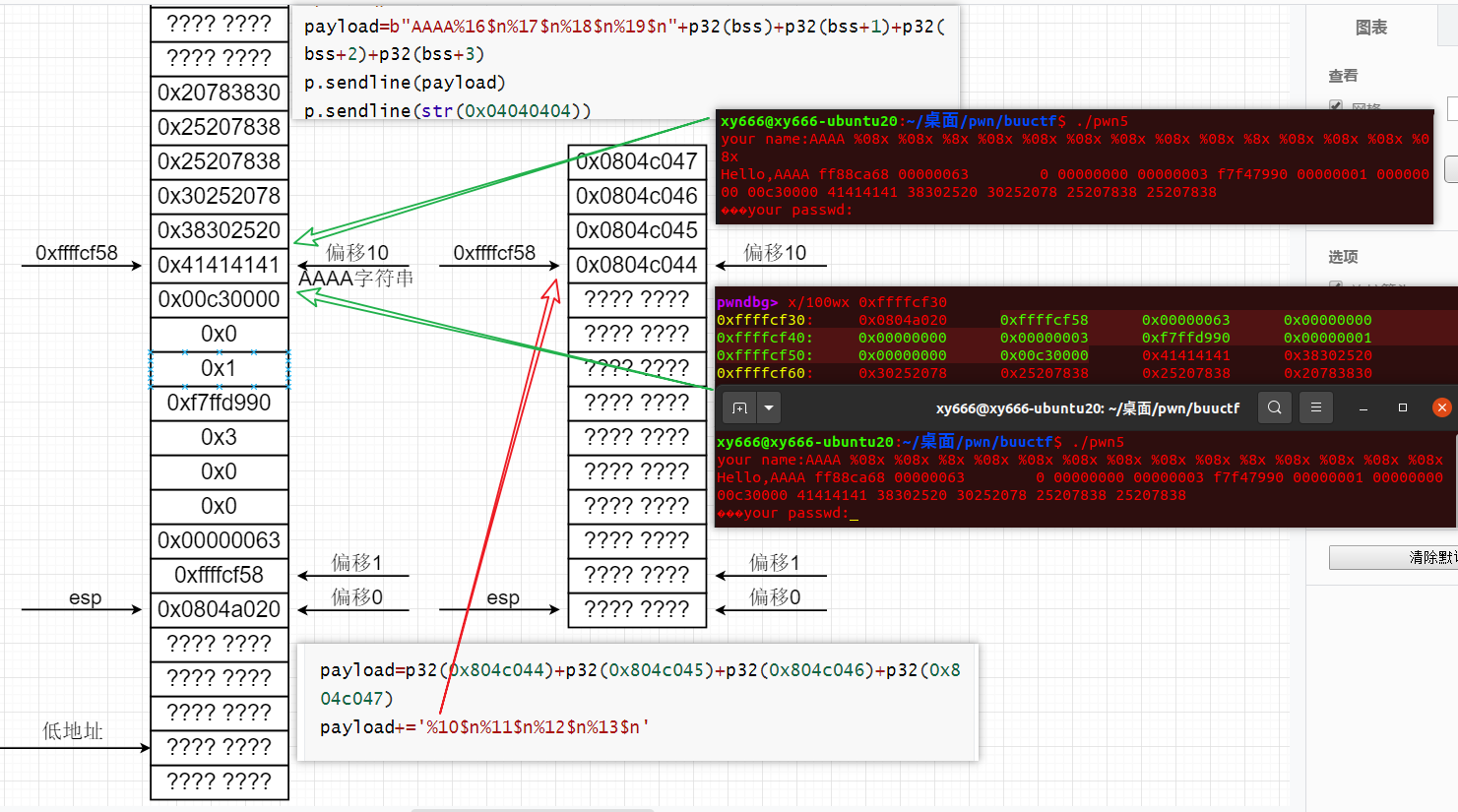Click the 选项 section heading
Screen dimensions: 1458x812
click(1343, 257)
